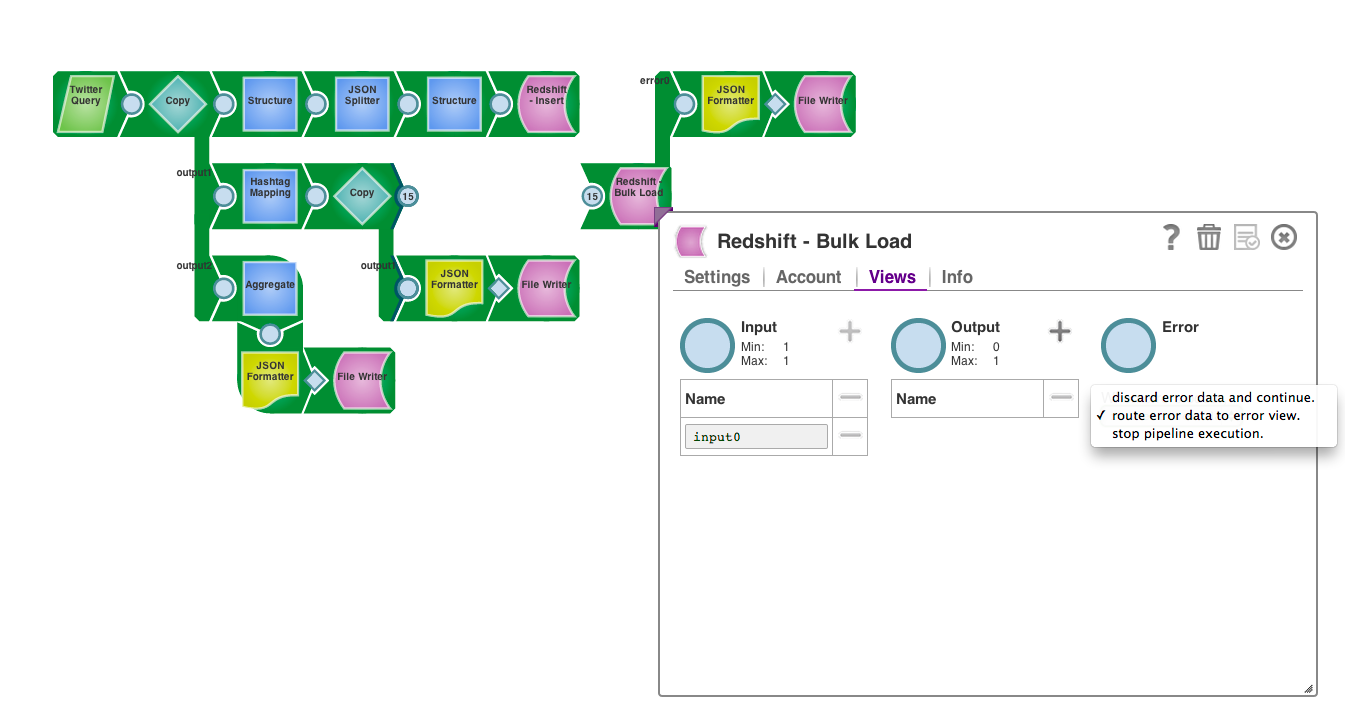Click the 15 badge before Bulk Load
Viewport: 1345px width, 724px height.
click(x=592, y=196)
